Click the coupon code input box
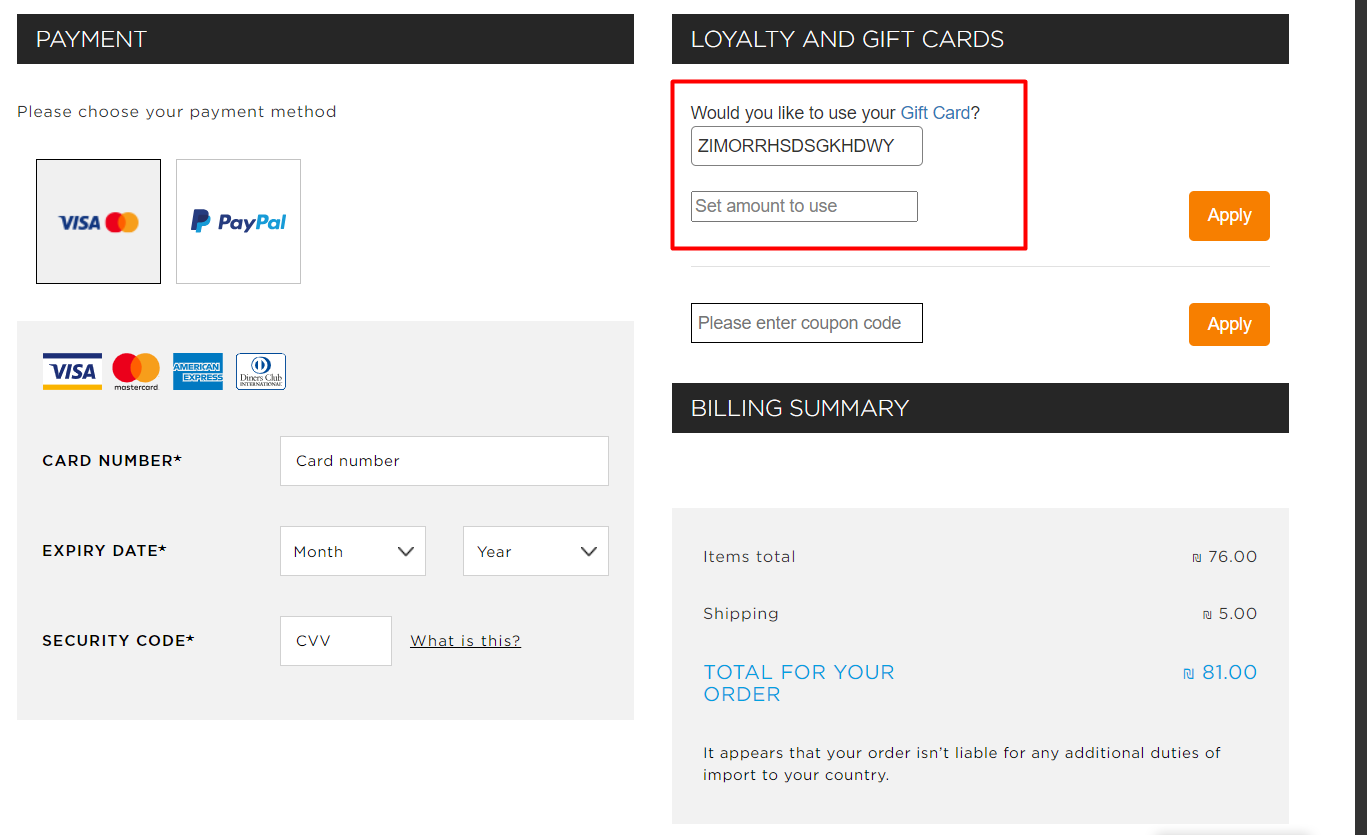This screenshot has height=835, width=1367. coord(806,323)
